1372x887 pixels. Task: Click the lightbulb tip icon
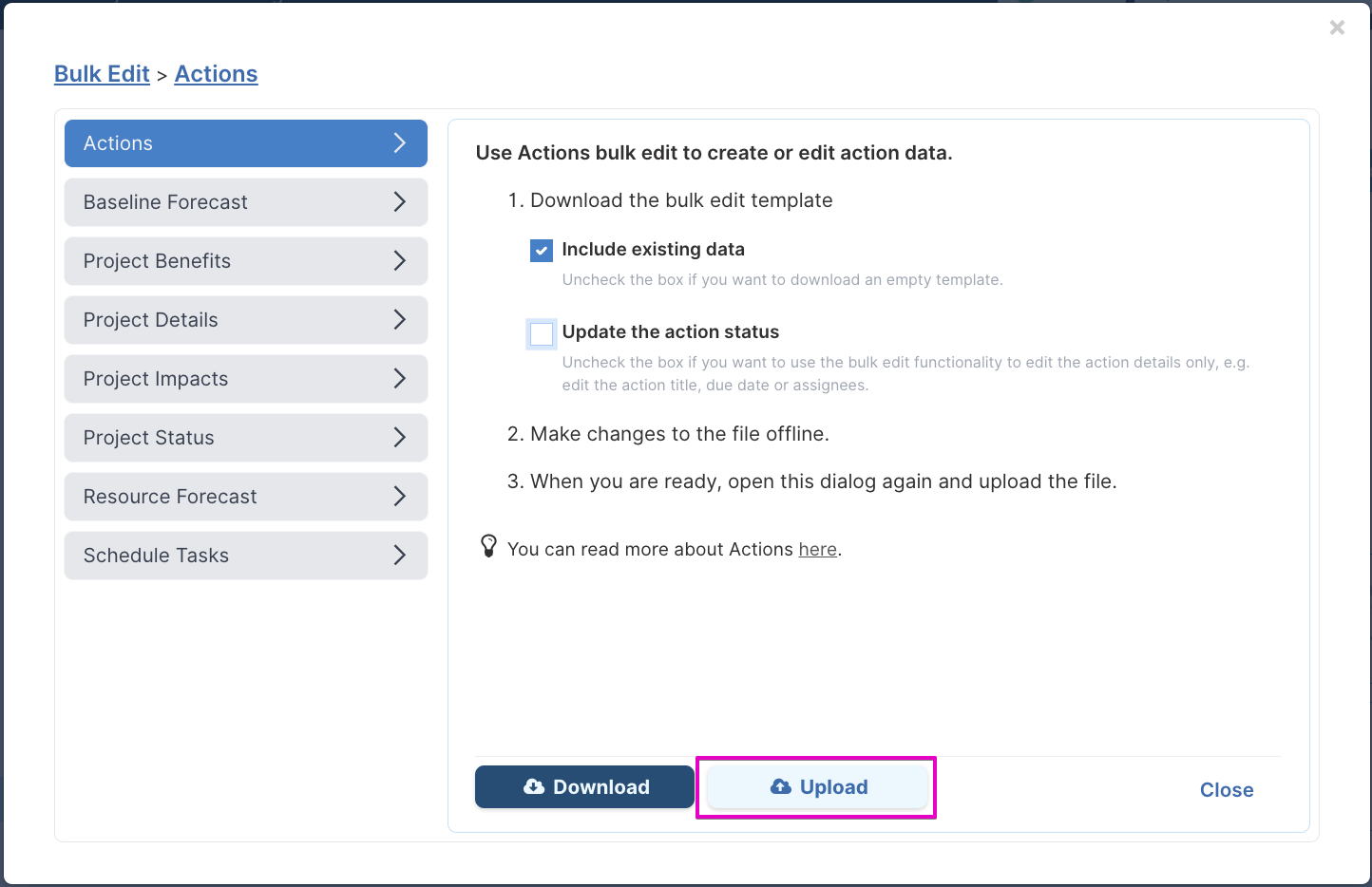(488, 546)
